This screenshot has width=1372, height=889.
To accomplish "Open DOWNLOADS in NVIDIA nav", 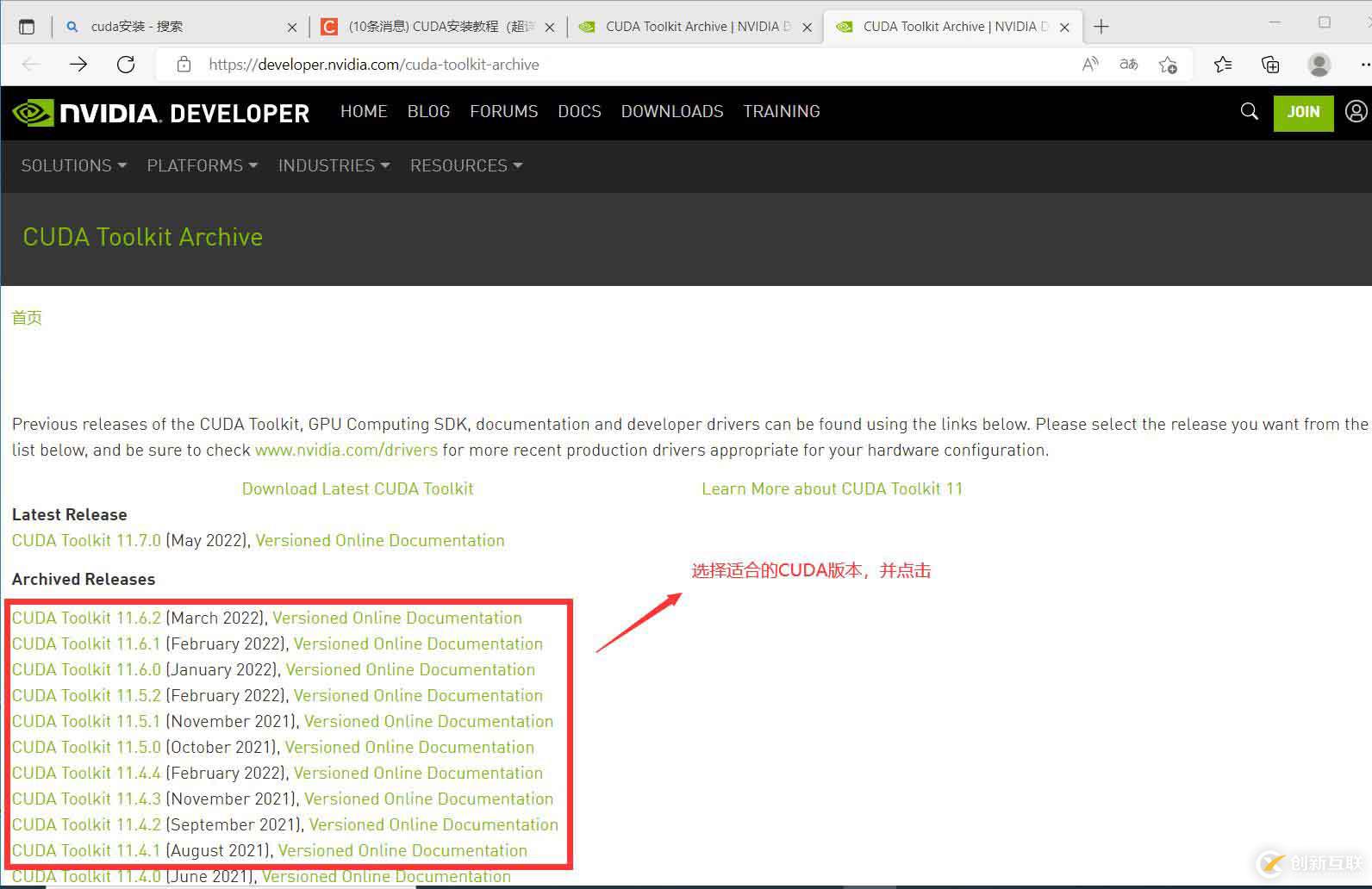I will point(672,111).
